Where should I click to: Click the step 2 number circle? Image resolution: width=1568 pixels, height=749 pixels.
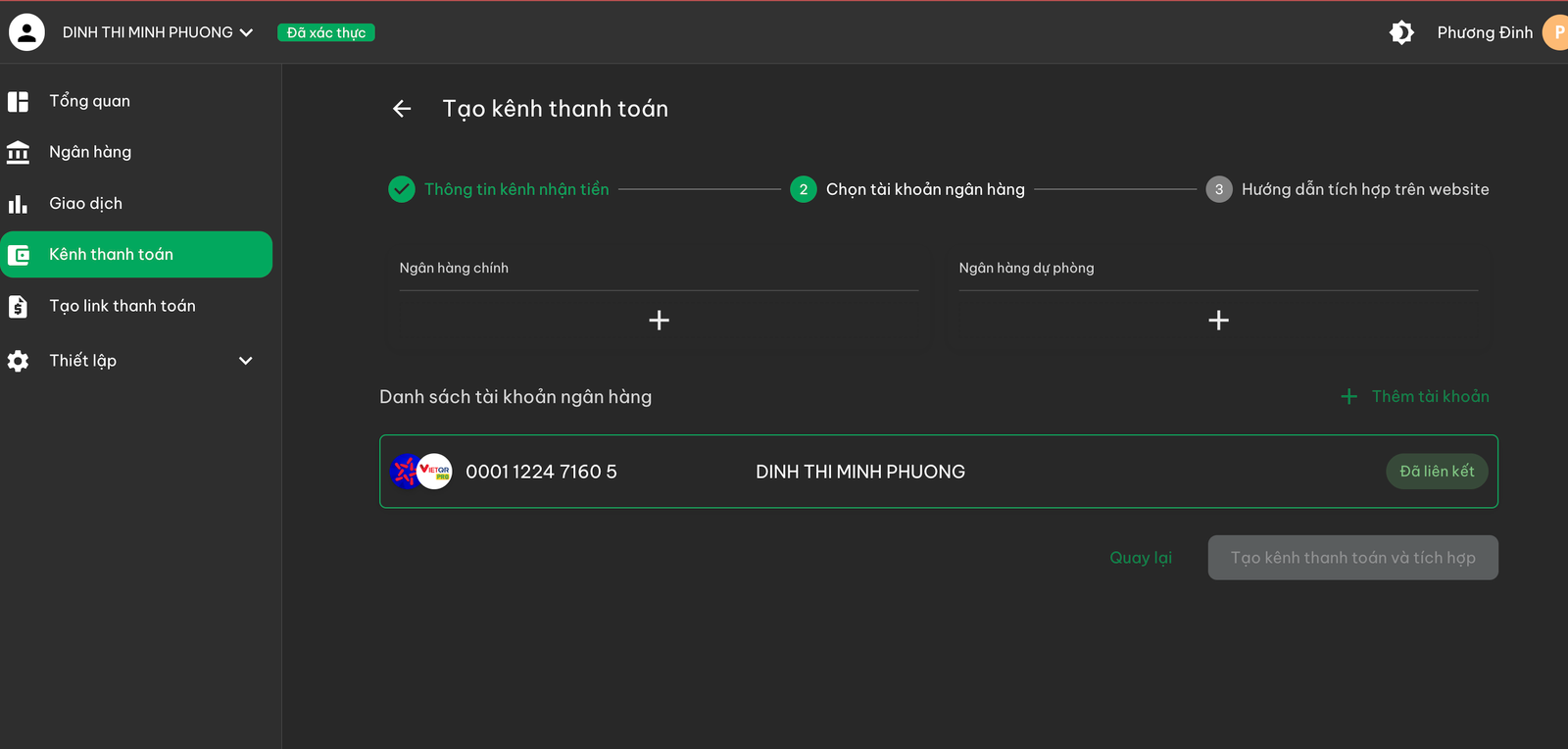(x=804, y=189)
